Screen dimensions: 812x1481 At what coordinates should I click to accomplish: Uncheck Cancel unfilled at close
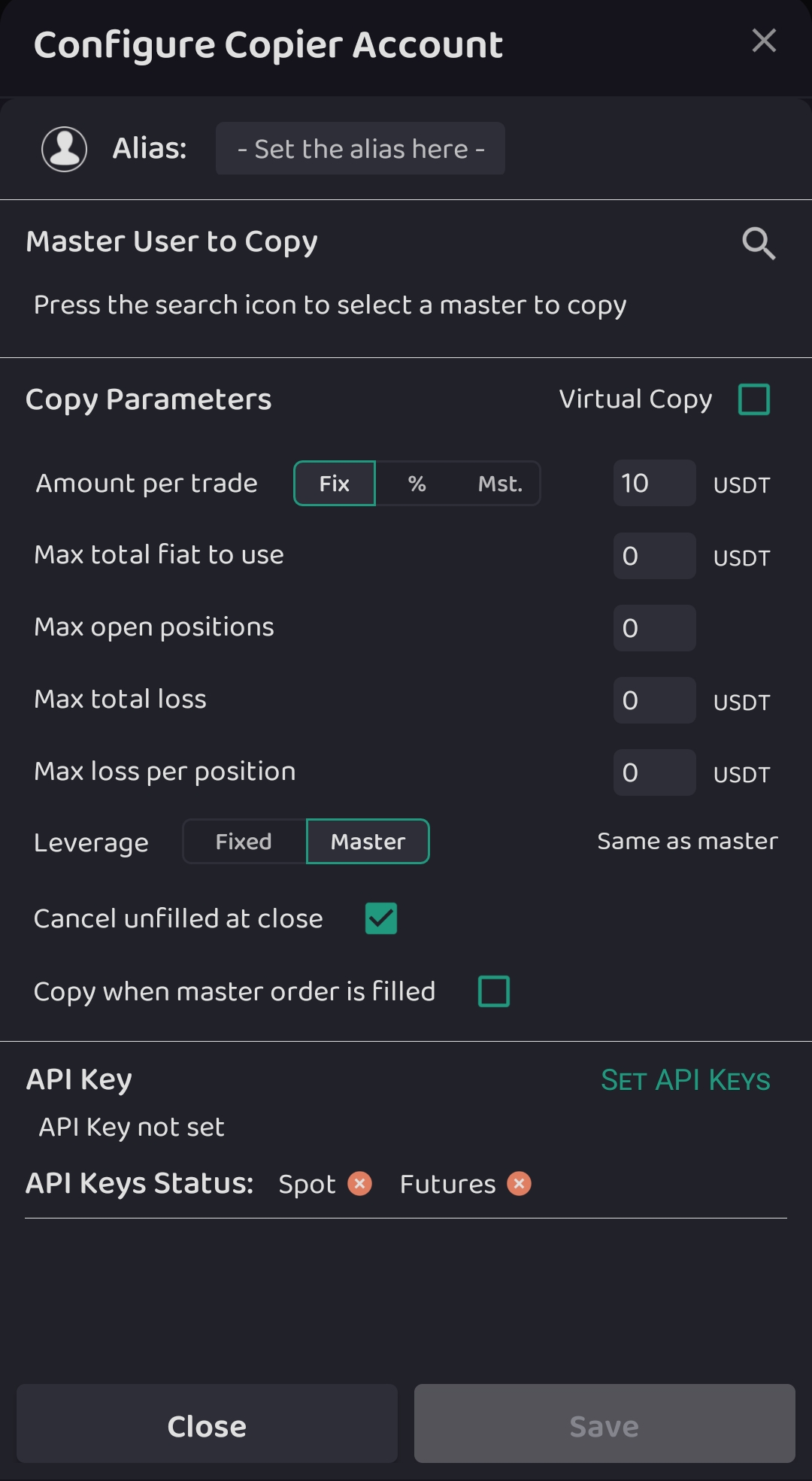click(x=381, y=918)
